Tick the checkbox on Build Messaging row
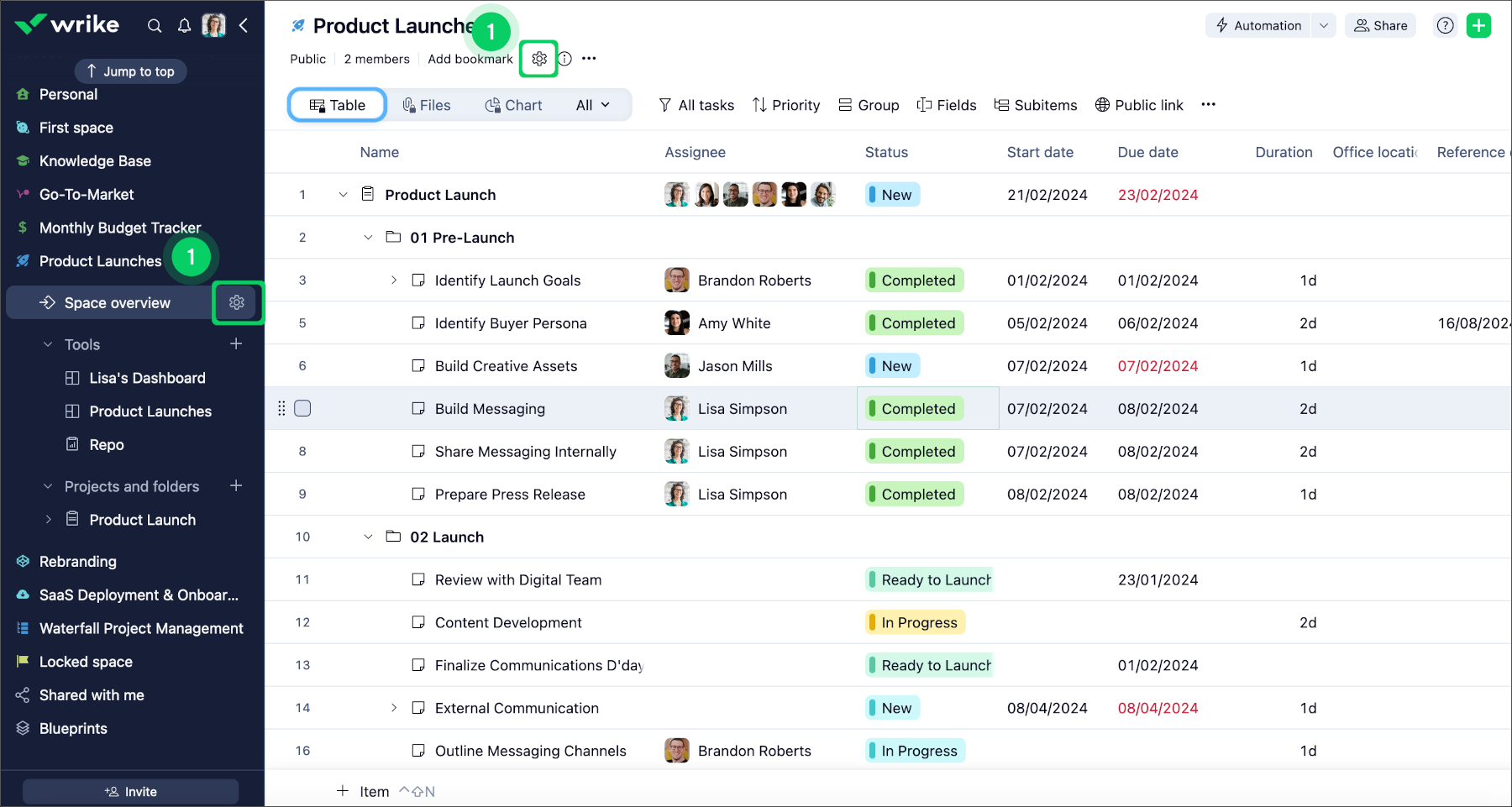This screenshot has width=1512, height=807. click(x=303, y=409)
